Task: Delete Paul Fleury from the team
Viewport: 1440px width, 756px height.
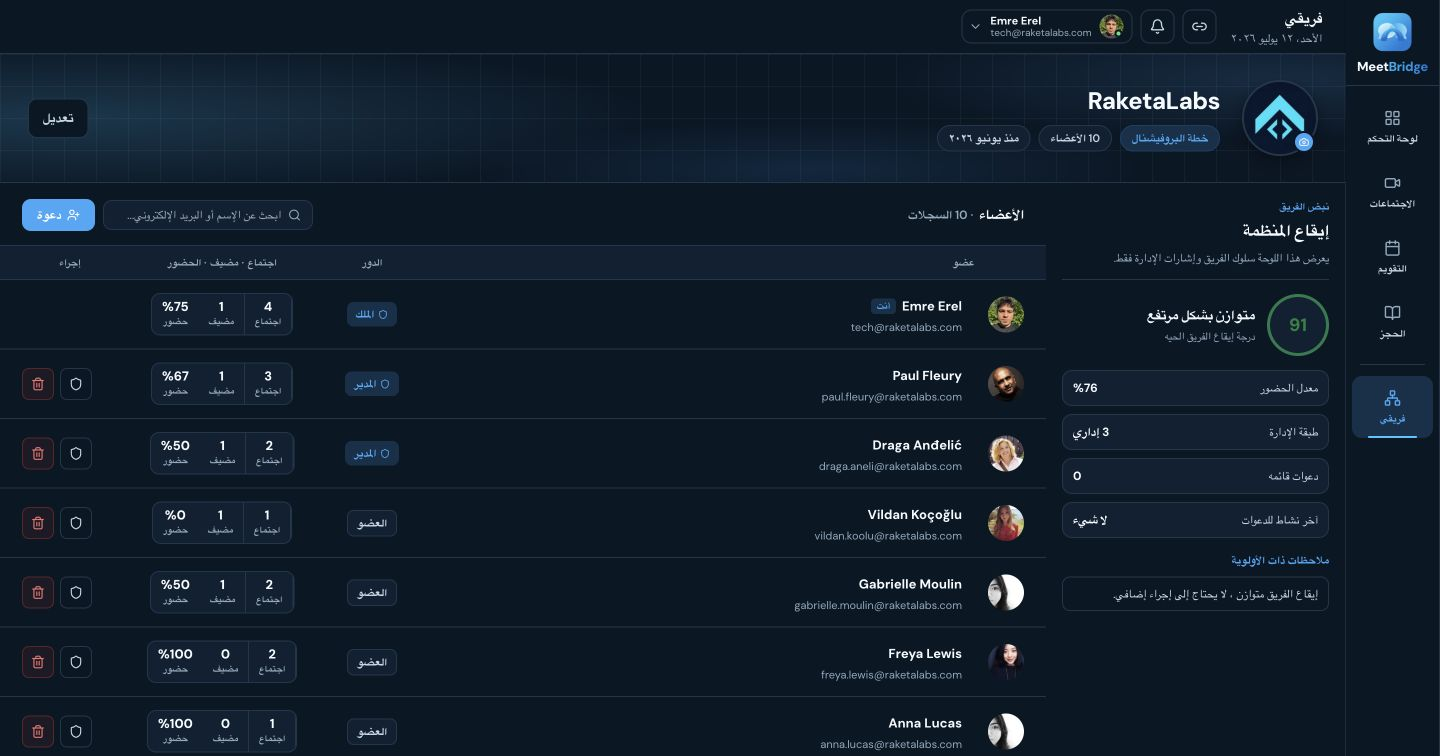Action: [x=38, y=384]
